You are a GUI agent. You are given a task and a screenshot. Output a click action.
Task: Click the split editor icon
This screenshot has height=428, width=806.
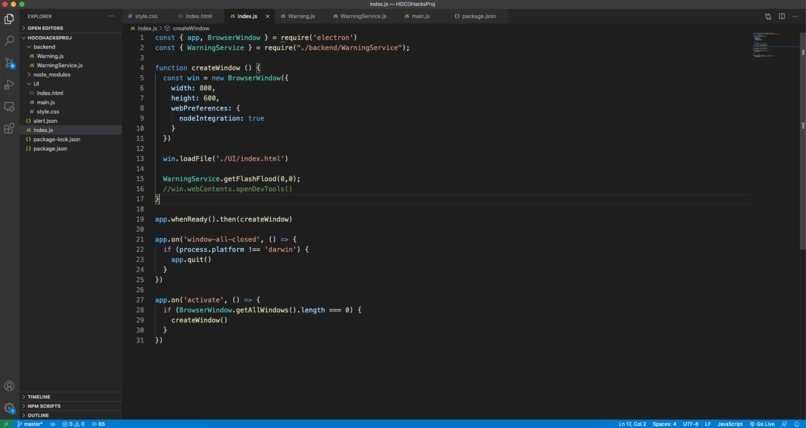click(781, 16)
